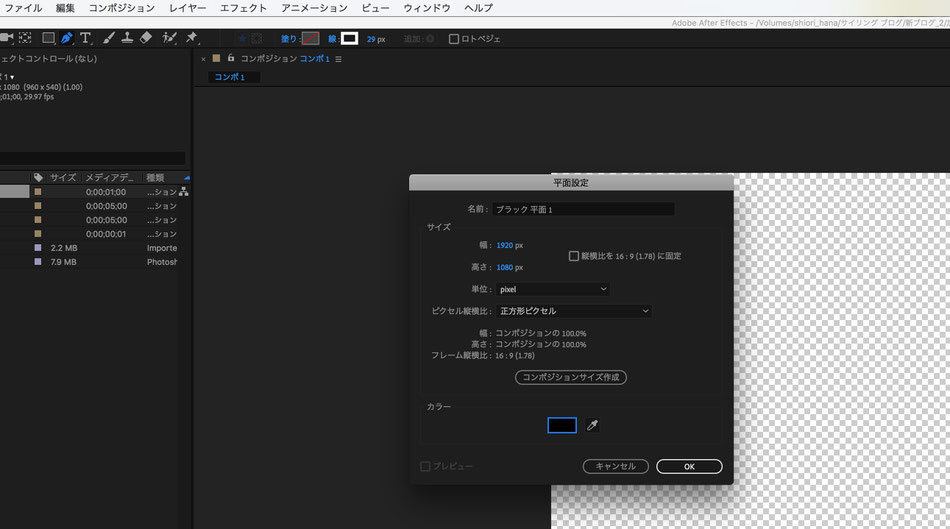Open the ピクセル縦横比 dropdown
Viewport: 950px width, 529px height.
tap(574, 311)
